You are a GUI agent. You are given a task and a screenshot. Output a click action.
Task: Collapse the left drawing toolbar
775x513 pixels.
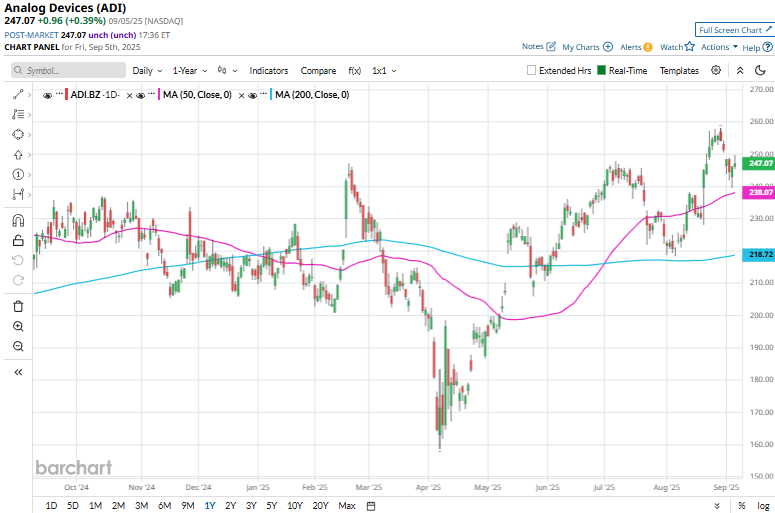click(18, 372)
